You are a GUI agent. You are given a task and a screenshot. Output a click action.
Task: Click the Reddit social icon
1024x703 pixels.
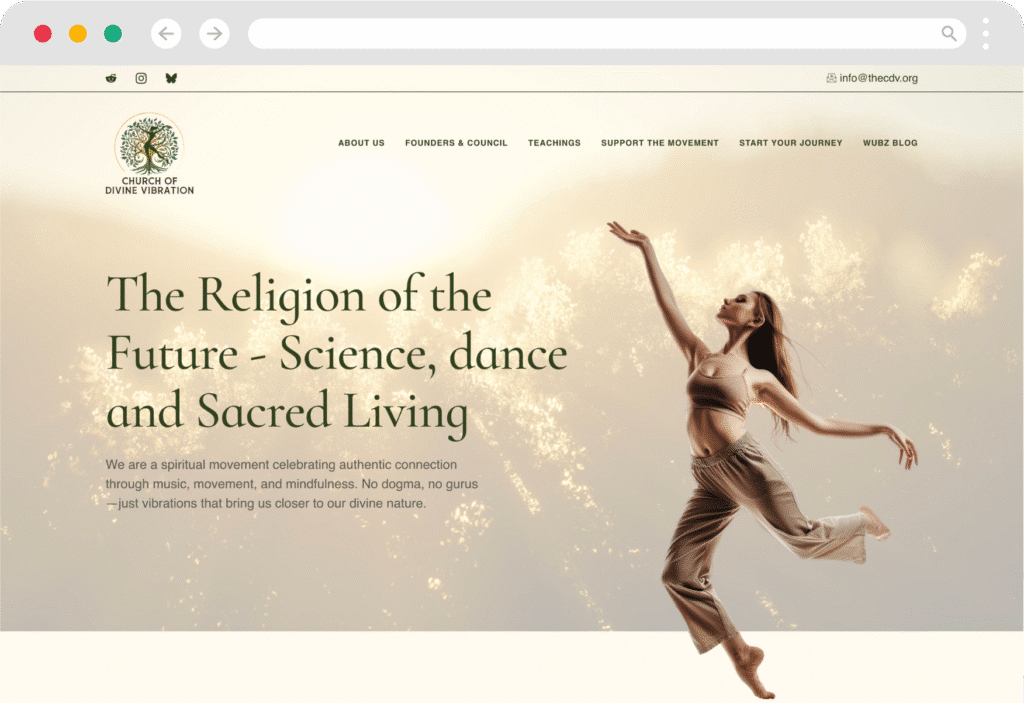click(x=111, y=78)
